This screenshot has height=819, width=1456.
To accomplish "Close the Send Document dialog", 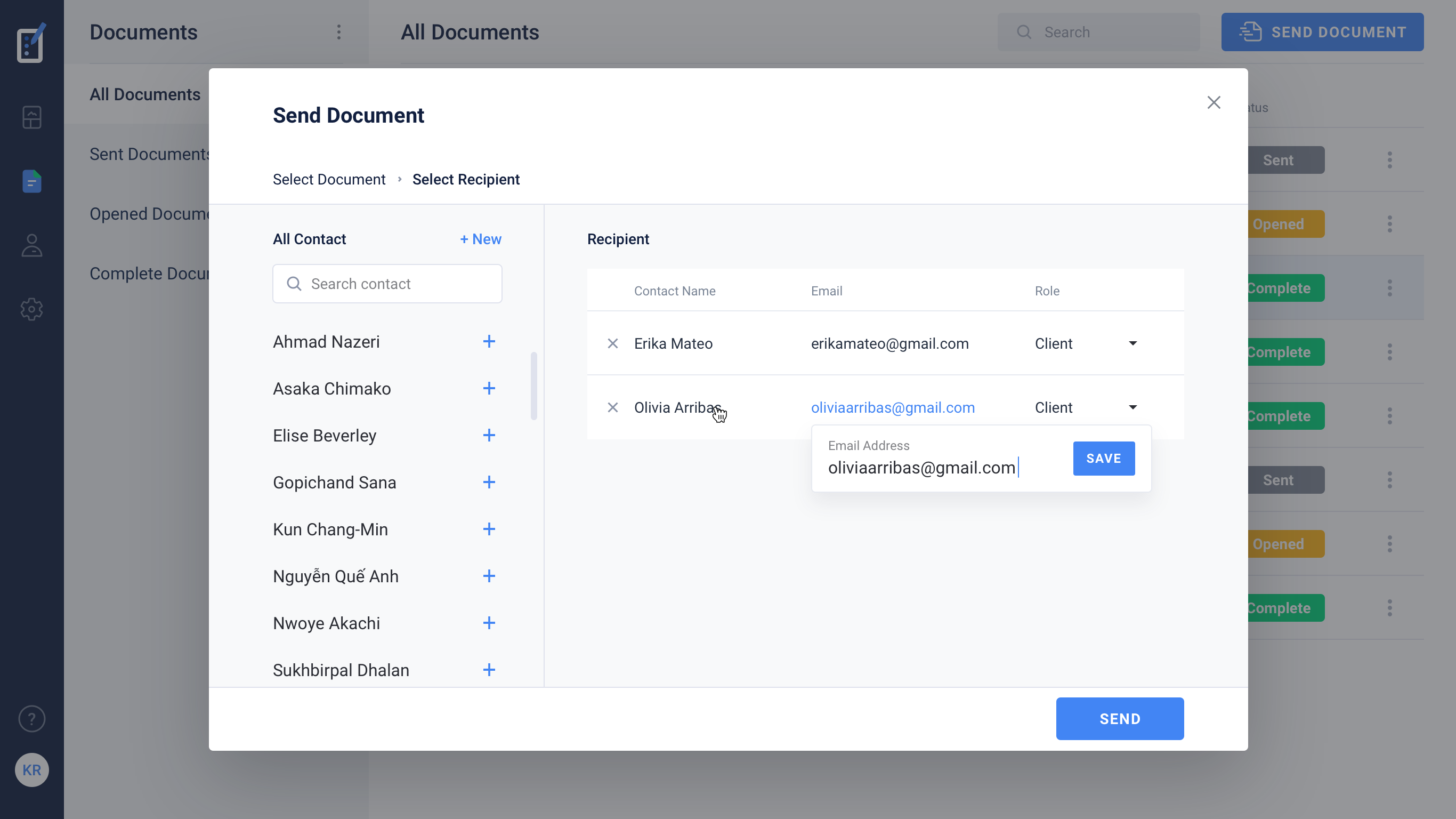I will tap(1214, 102).
